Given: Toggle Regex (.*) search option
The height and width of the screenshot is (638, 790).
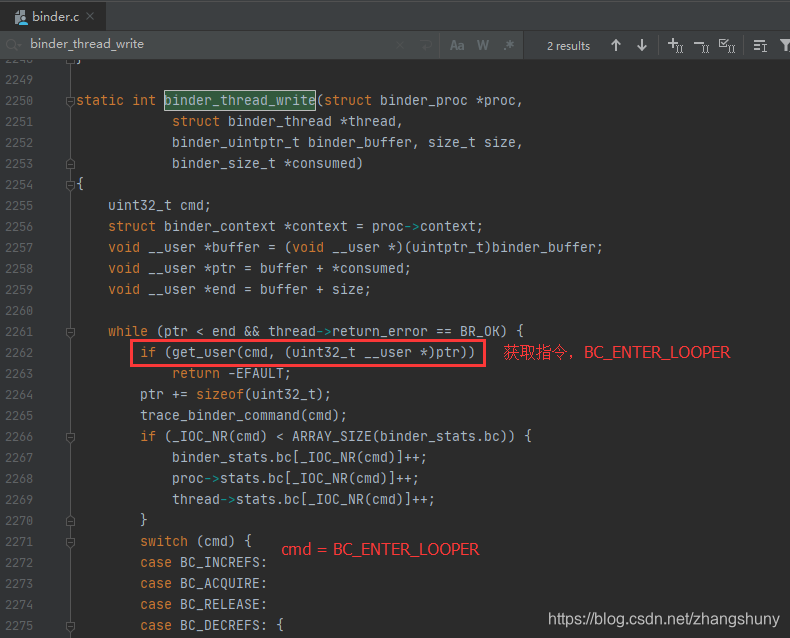Looking at the screenshot, I should click(x=509, y=46).
